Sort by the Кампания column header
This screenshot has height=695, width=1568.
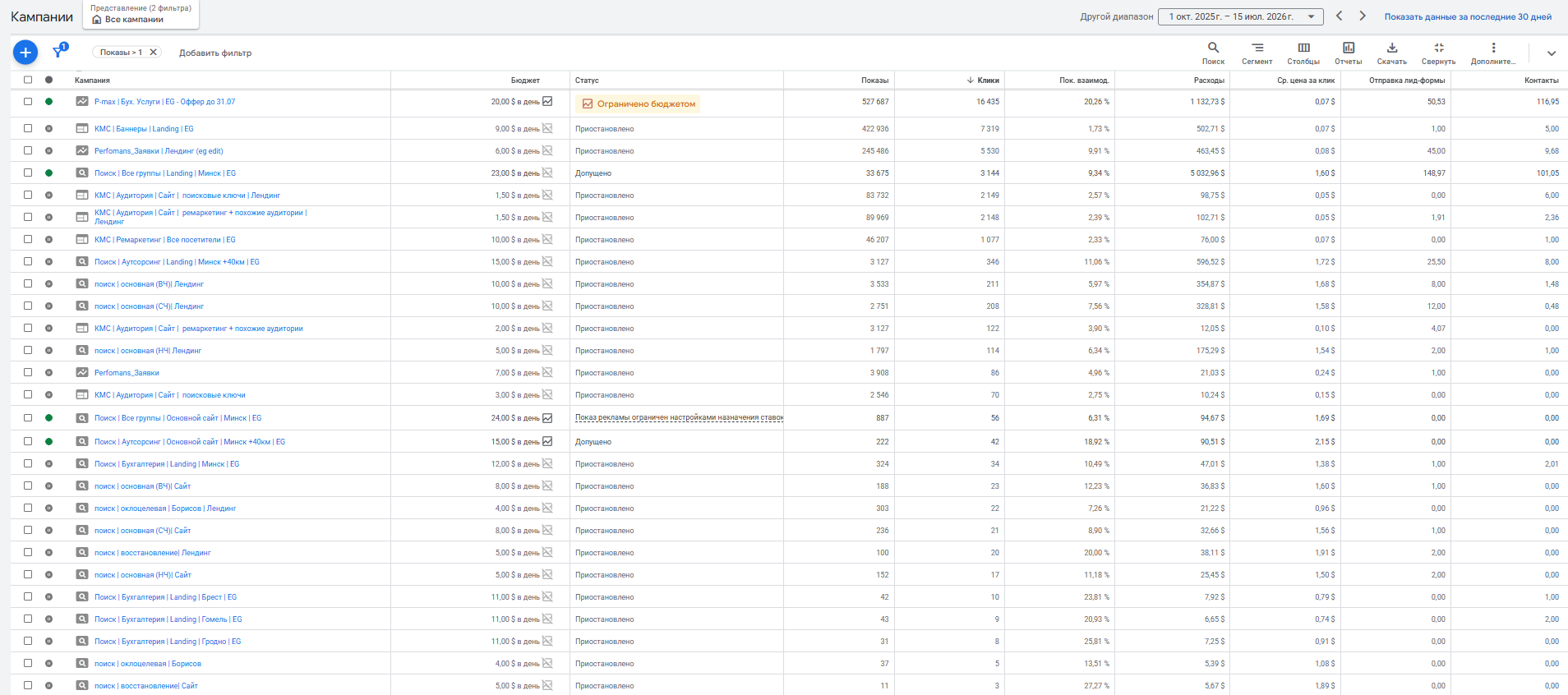pyautogui.click(x=92, y=81)
